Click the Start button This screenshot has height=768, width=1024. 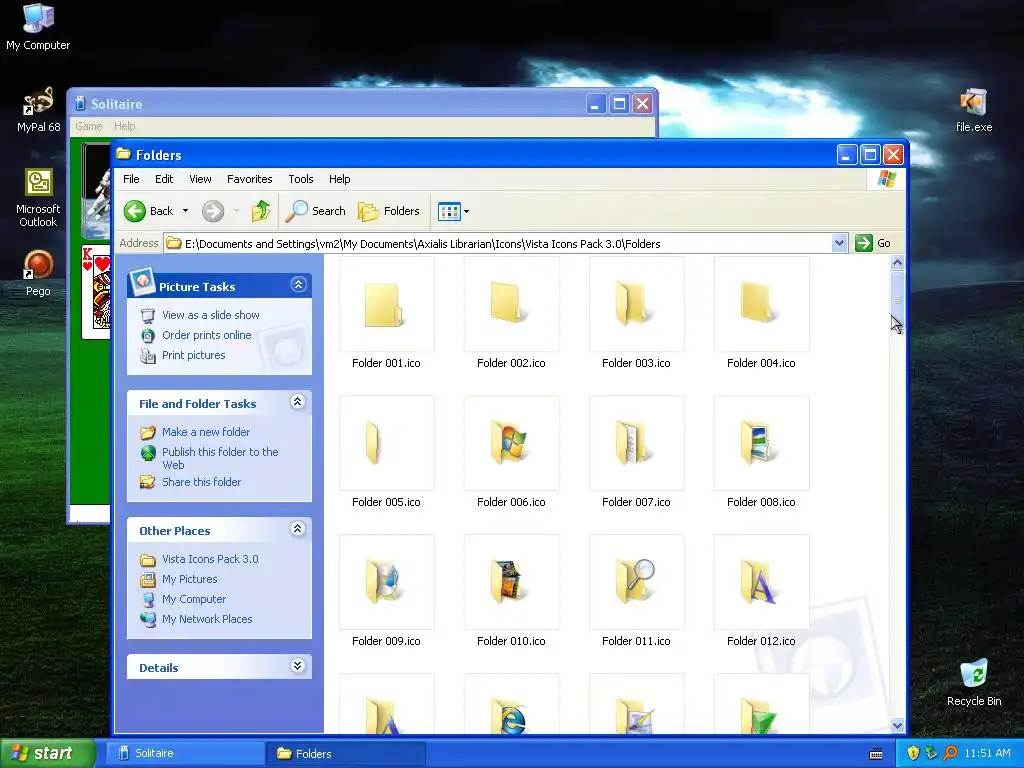[x=47, y=753]
